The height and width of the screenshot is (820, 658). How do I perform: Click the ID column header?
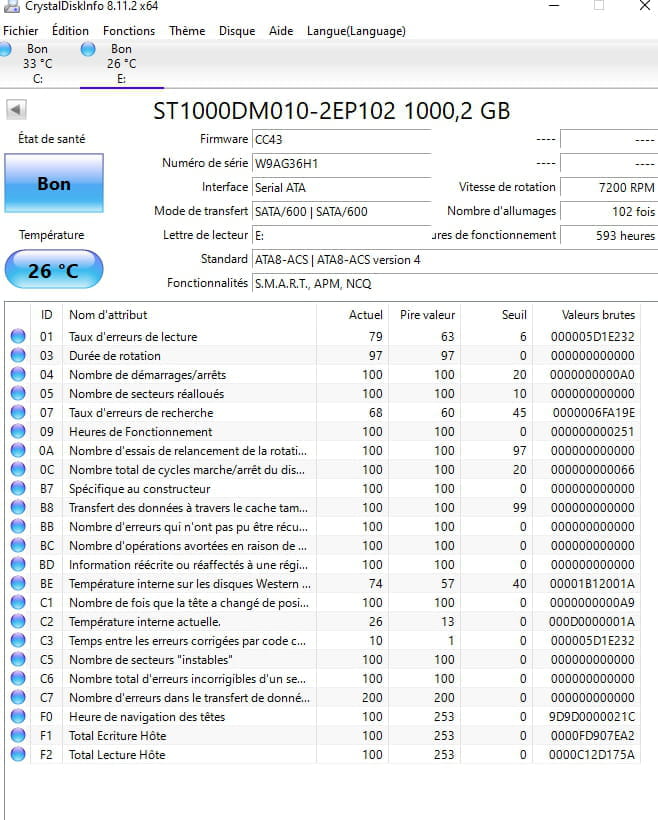47,315
